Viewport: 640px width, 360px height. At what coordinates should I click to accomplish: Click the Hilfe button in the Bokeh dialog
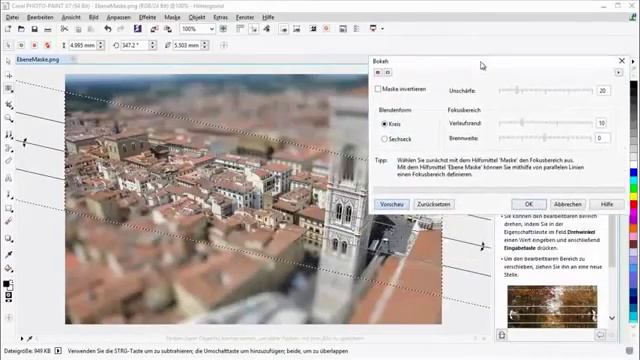tap(607, 204)
